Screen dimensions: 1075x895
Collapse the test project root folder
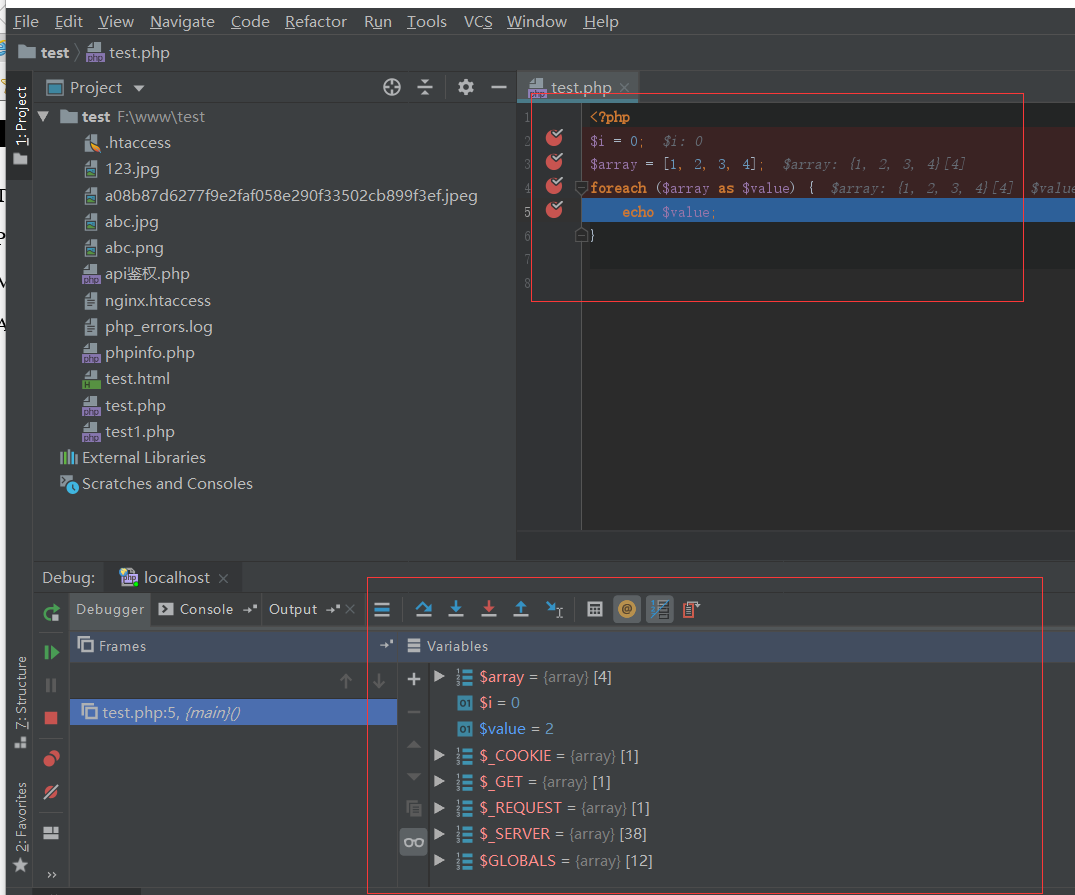coord(44,117)
